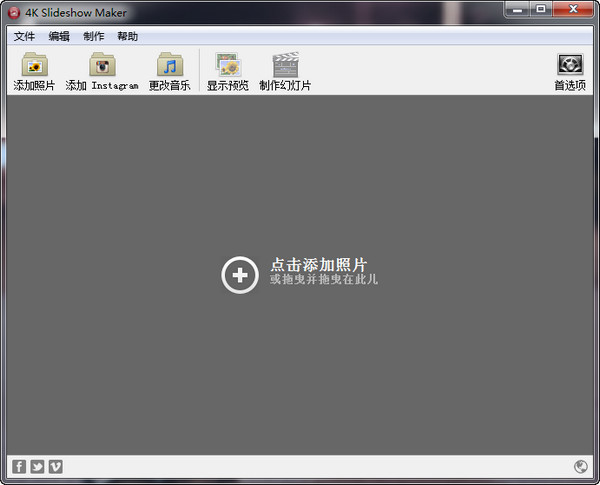The image size is (600, 485).
Task: Open the 文件 (File) menu
Action: coord(24,36)
